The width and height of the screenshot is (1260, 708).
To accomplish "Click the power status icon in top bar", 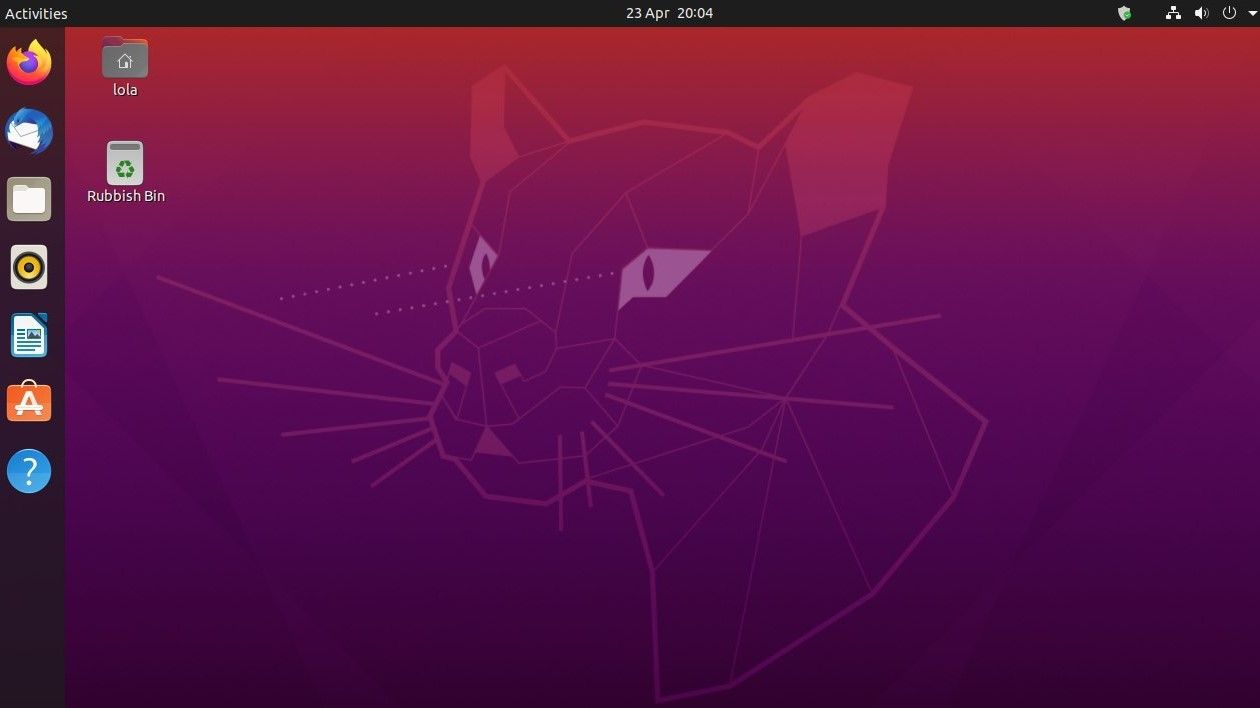I will [x=1228, y=13].
